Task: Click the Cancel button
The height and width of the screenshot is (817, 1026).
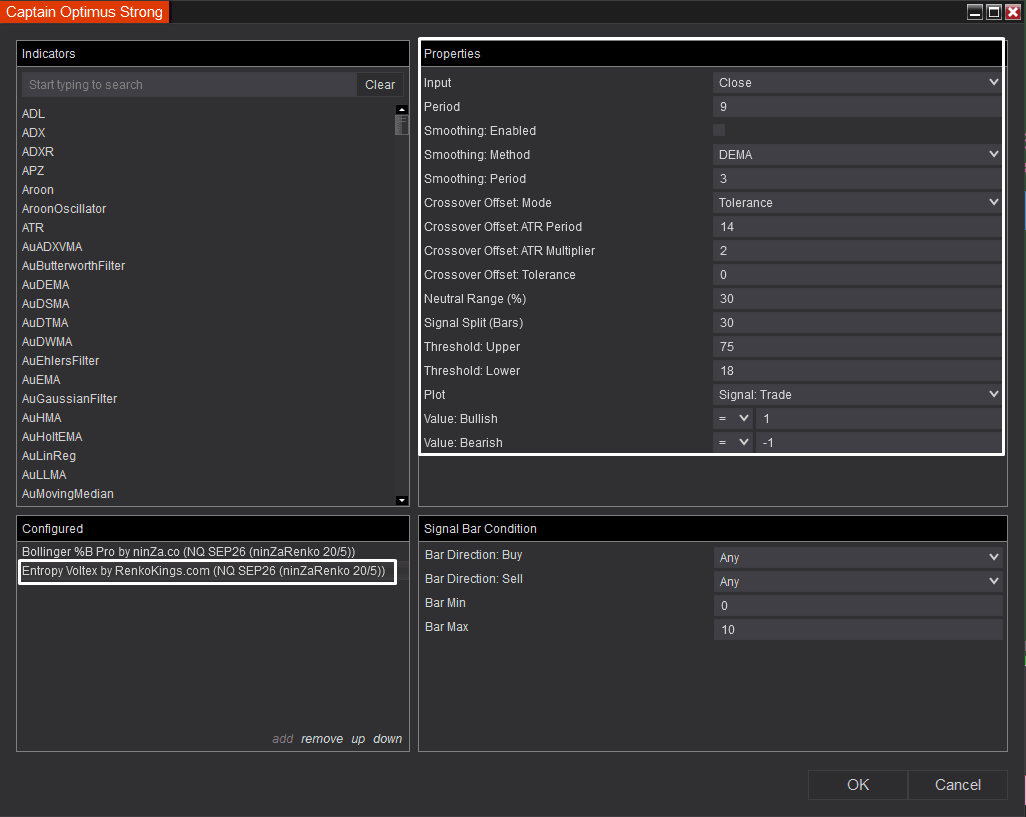Action: click(957, 785)
